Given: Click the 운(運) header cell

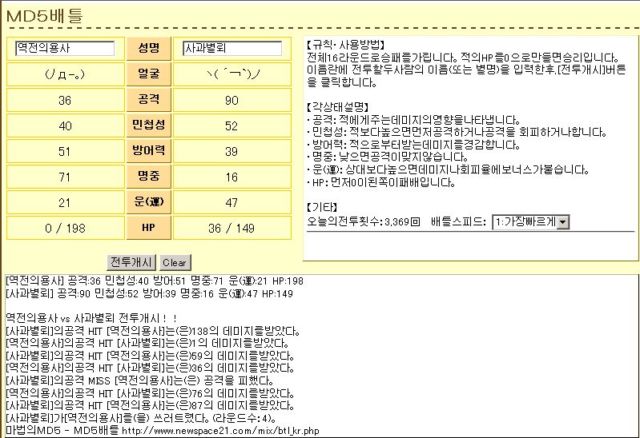Looking at the screenshot, I should point(149,202).
